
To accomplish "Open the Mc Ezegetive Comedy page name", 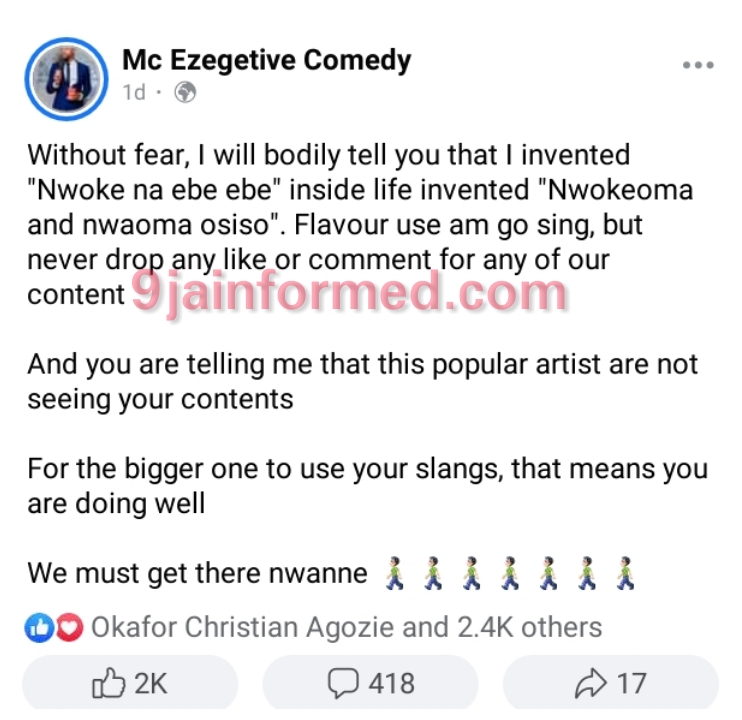I will (x=266, y=60).
